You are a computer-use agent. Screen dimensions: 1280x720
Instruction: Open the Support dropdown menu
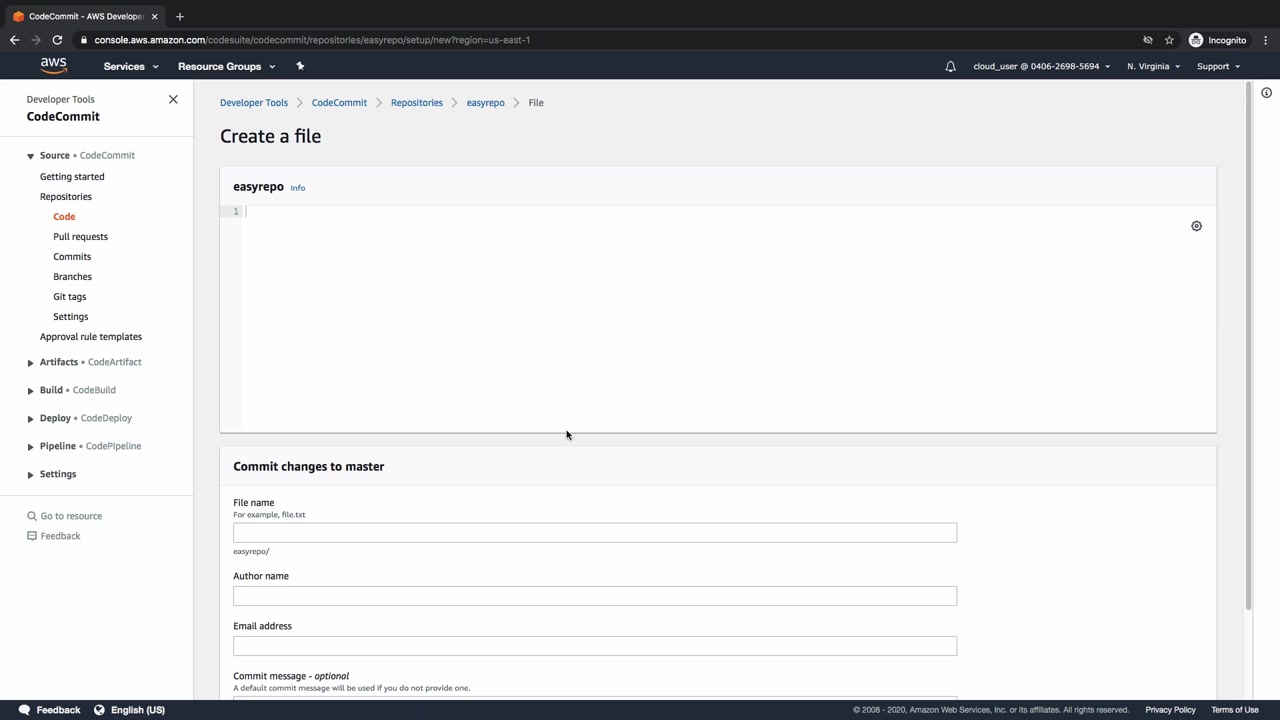1218,66
